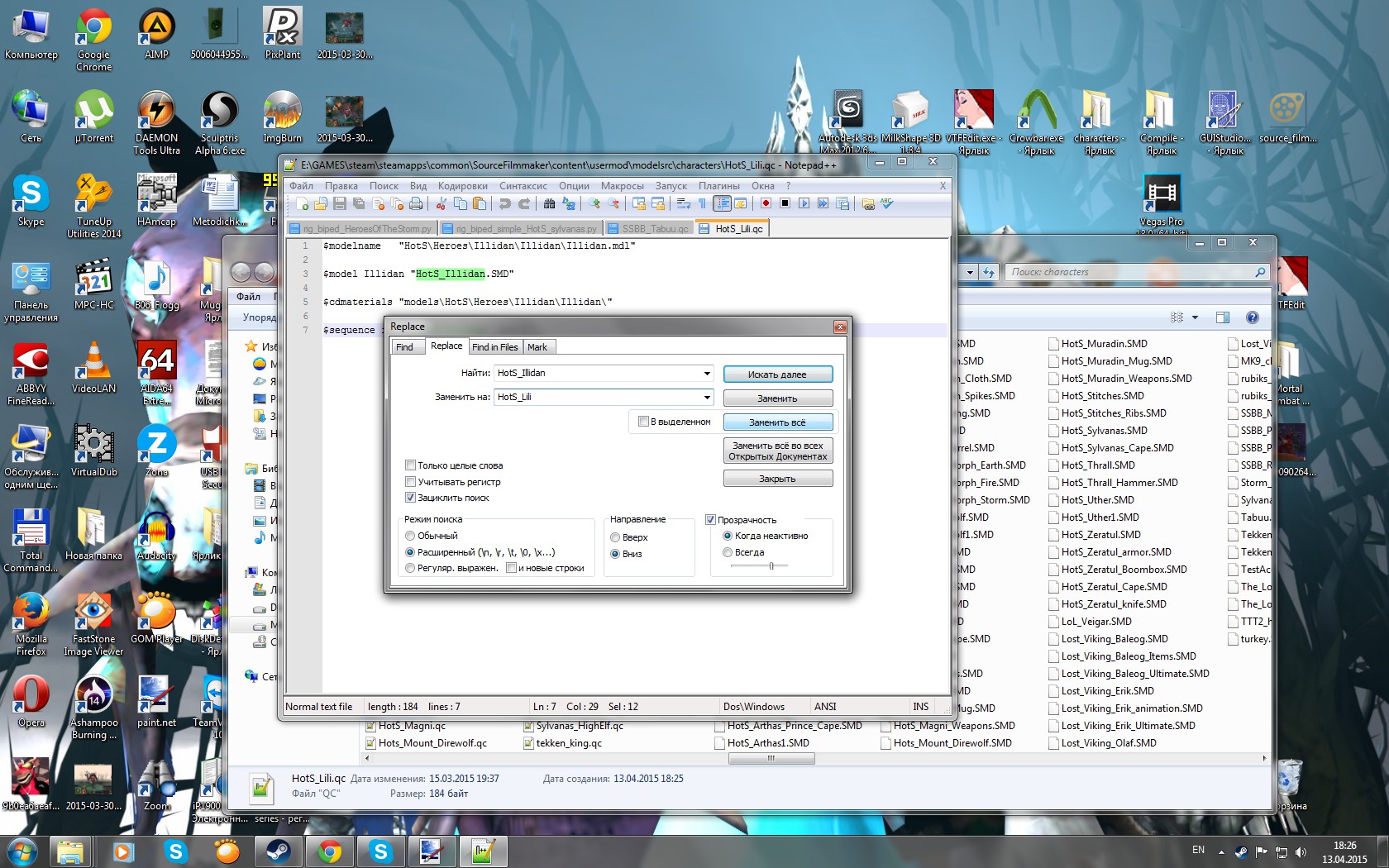The image size is (1389, 868).
Task: Toggle Show All Characters pilcrow icon
Action: pyautogui.click(x=702, y=203)
